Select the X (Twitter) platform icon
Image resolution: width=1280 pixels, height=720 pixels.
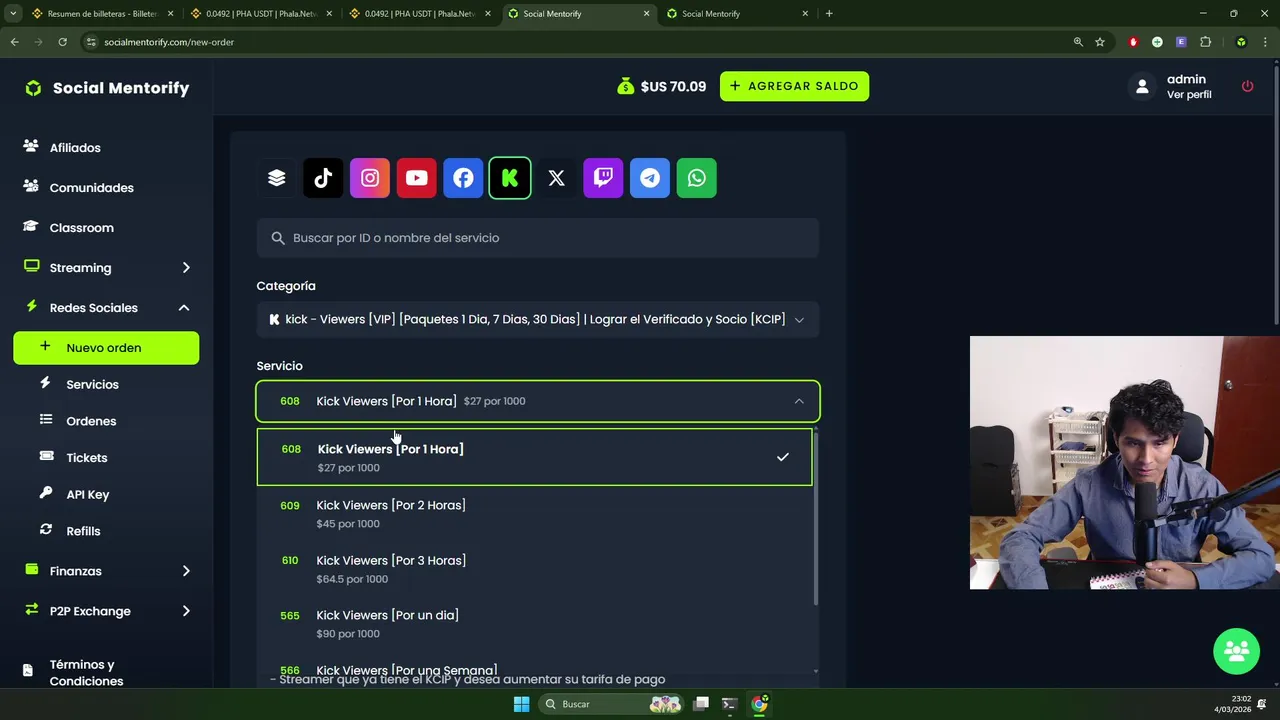click(x=556, y=178)
